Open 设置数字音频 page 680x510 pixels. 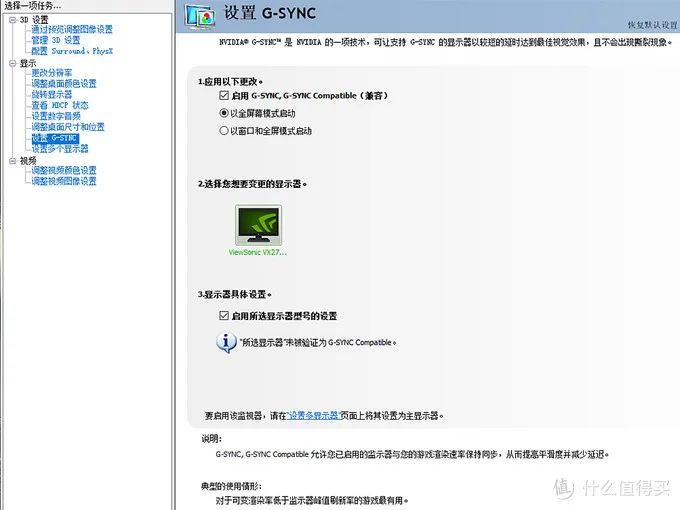click(56, 116)
